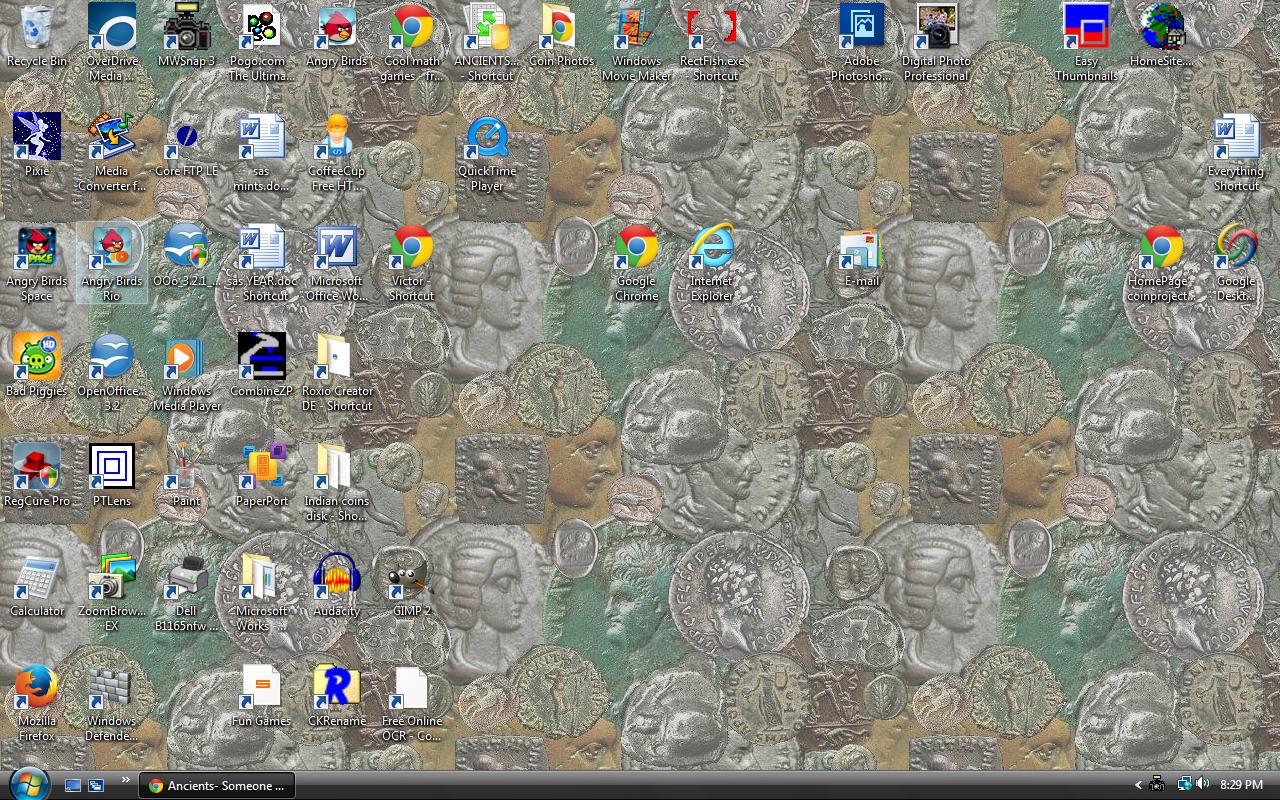1280x800 pixels.
Task: Click the QuickTime Player icon
Action: pos(487,138)
